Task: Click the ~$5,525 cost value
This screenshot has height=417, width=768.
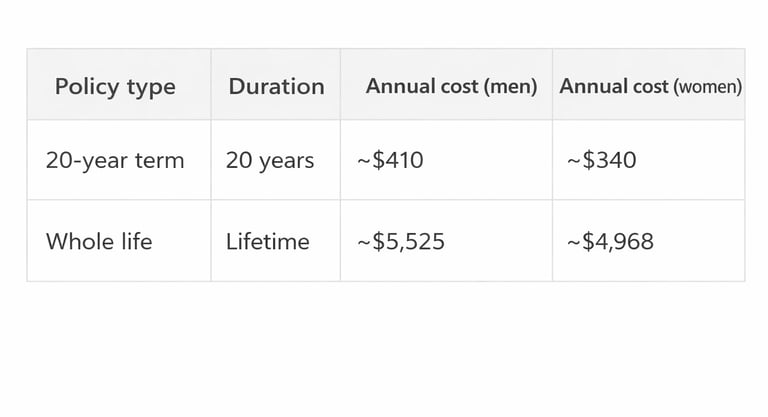Action: [401, 241]
